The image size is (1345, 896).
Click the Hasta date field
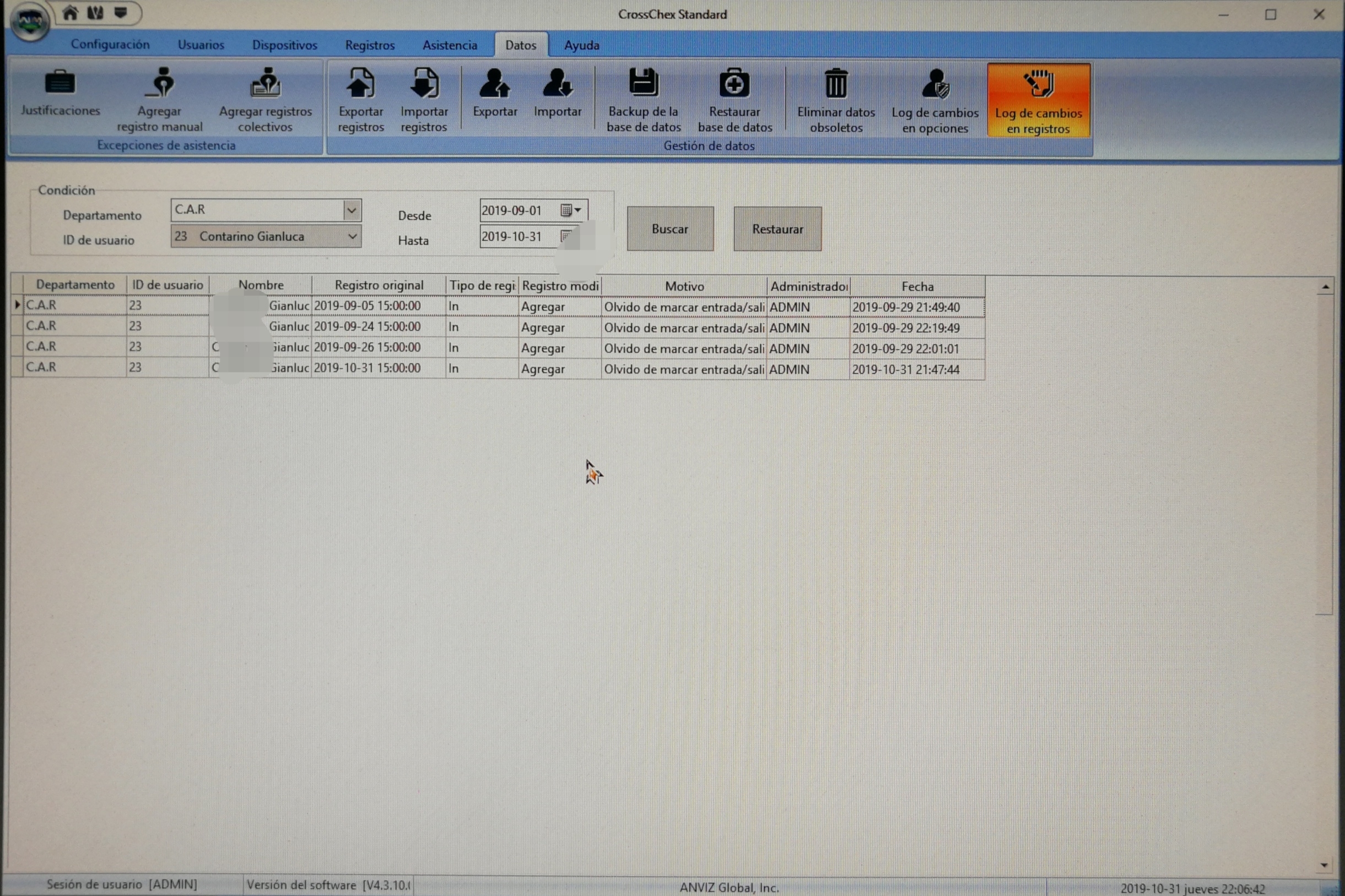(x=519, y=236)
